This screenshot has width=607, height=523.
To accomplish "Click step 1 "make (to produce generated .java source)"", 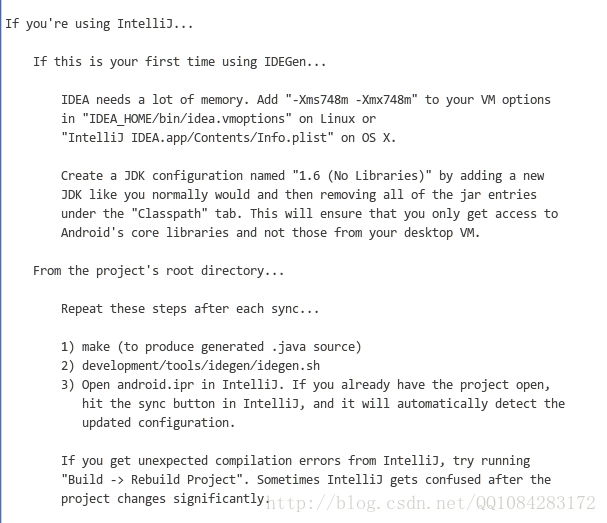I will pos(221,347).
